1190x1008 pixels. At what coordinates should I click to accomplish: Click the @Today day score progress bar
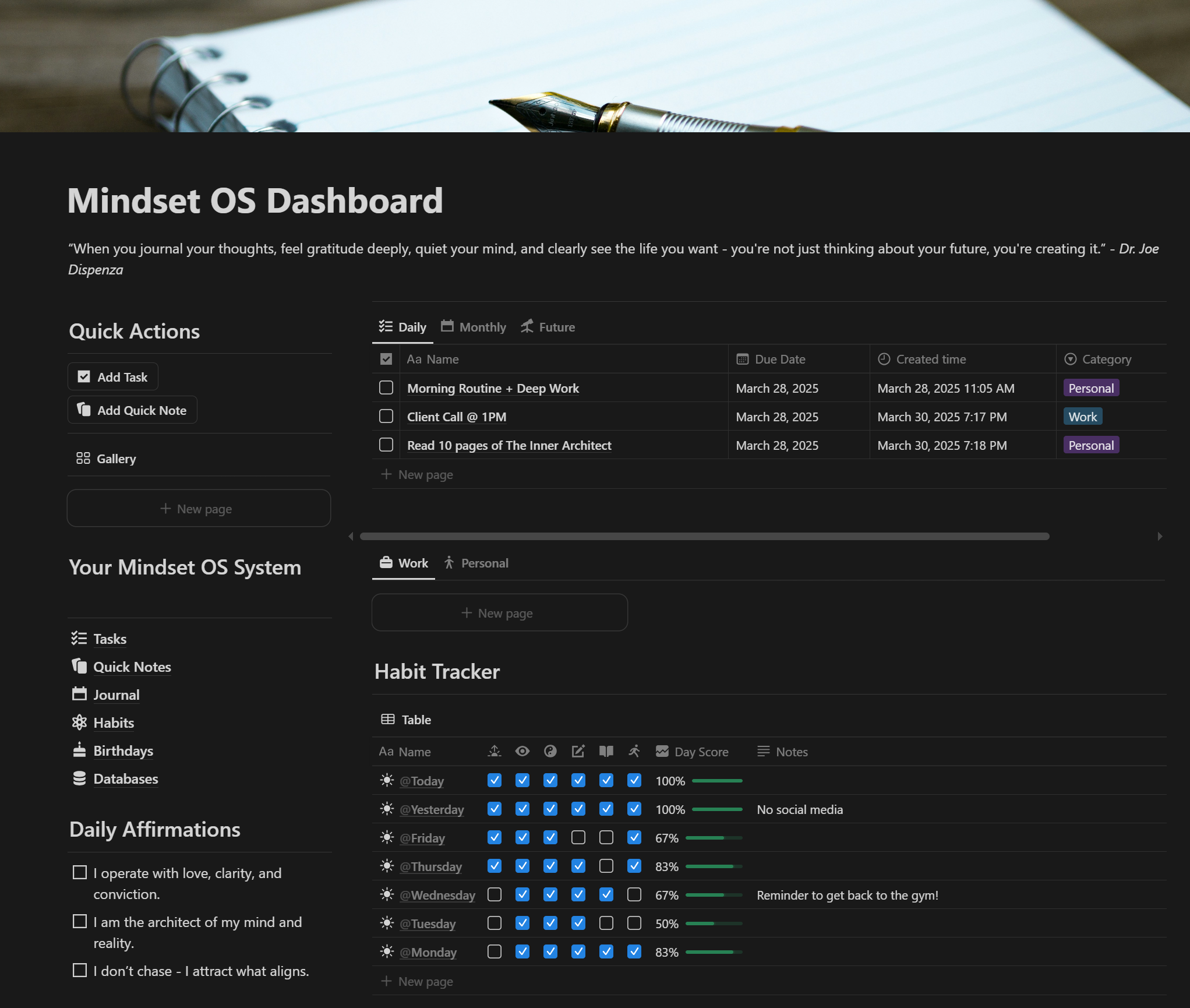pos(717,781)
